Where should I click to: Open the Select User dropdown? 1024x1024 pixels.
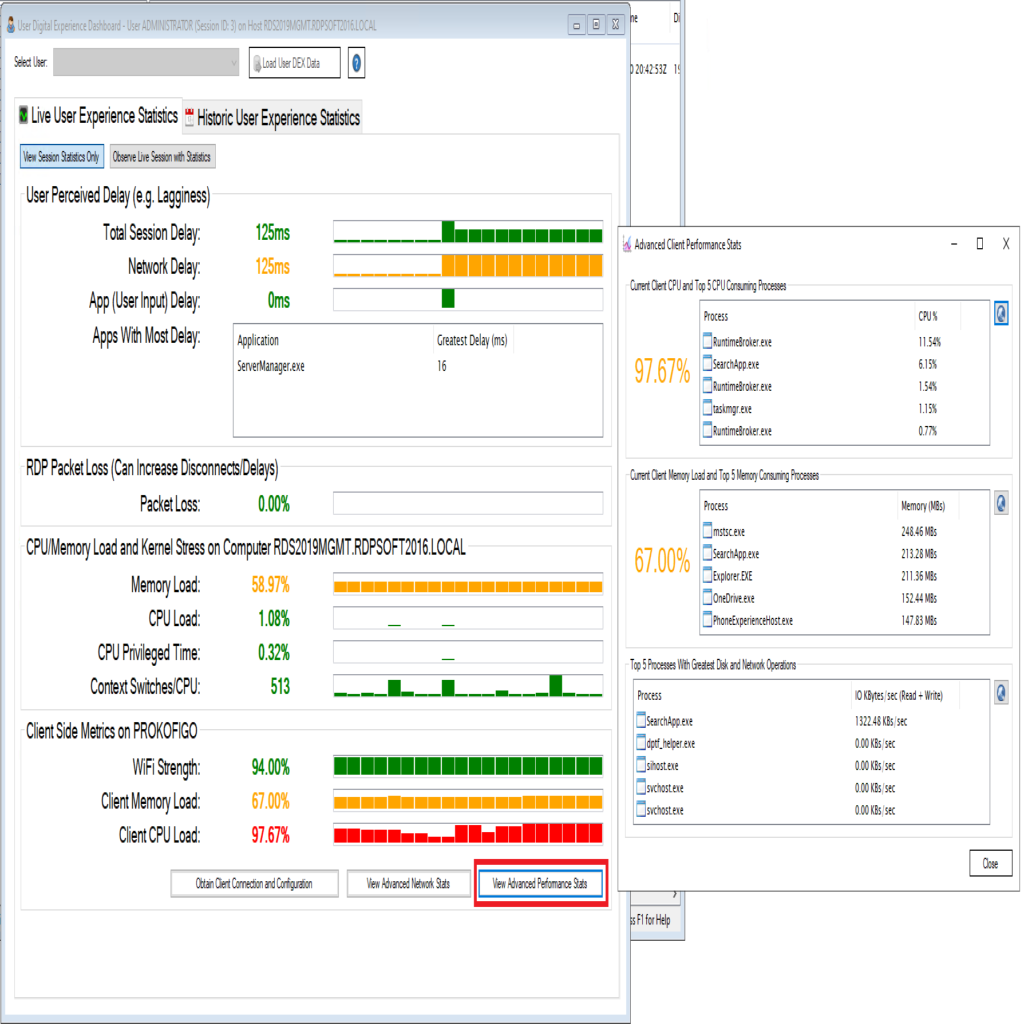coord(146,63)
